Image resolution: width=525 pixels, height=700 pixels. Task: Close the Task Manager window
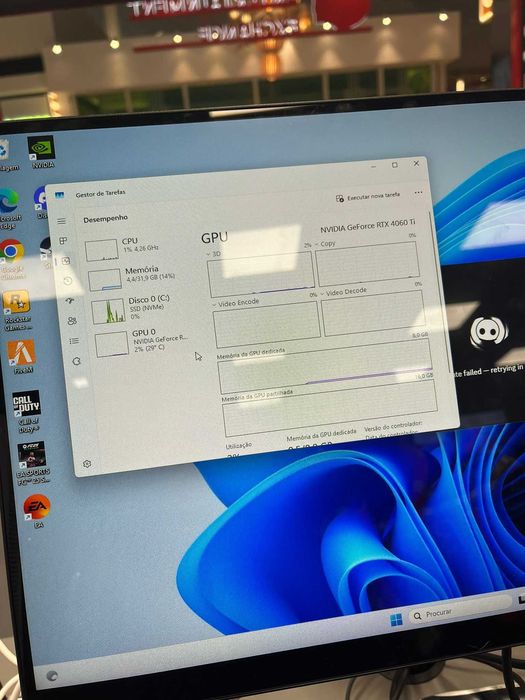[x=416, y=164]
